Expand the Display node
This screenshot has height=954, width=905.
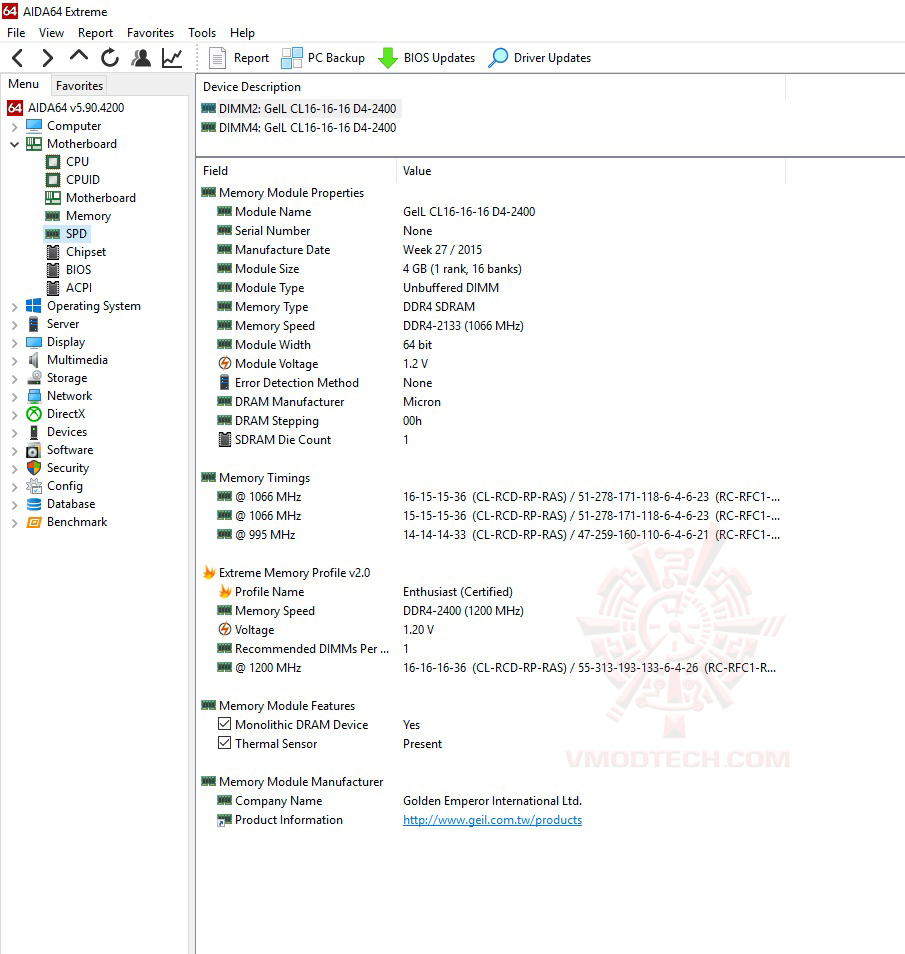pyautogui.click(x=15, y=343)
